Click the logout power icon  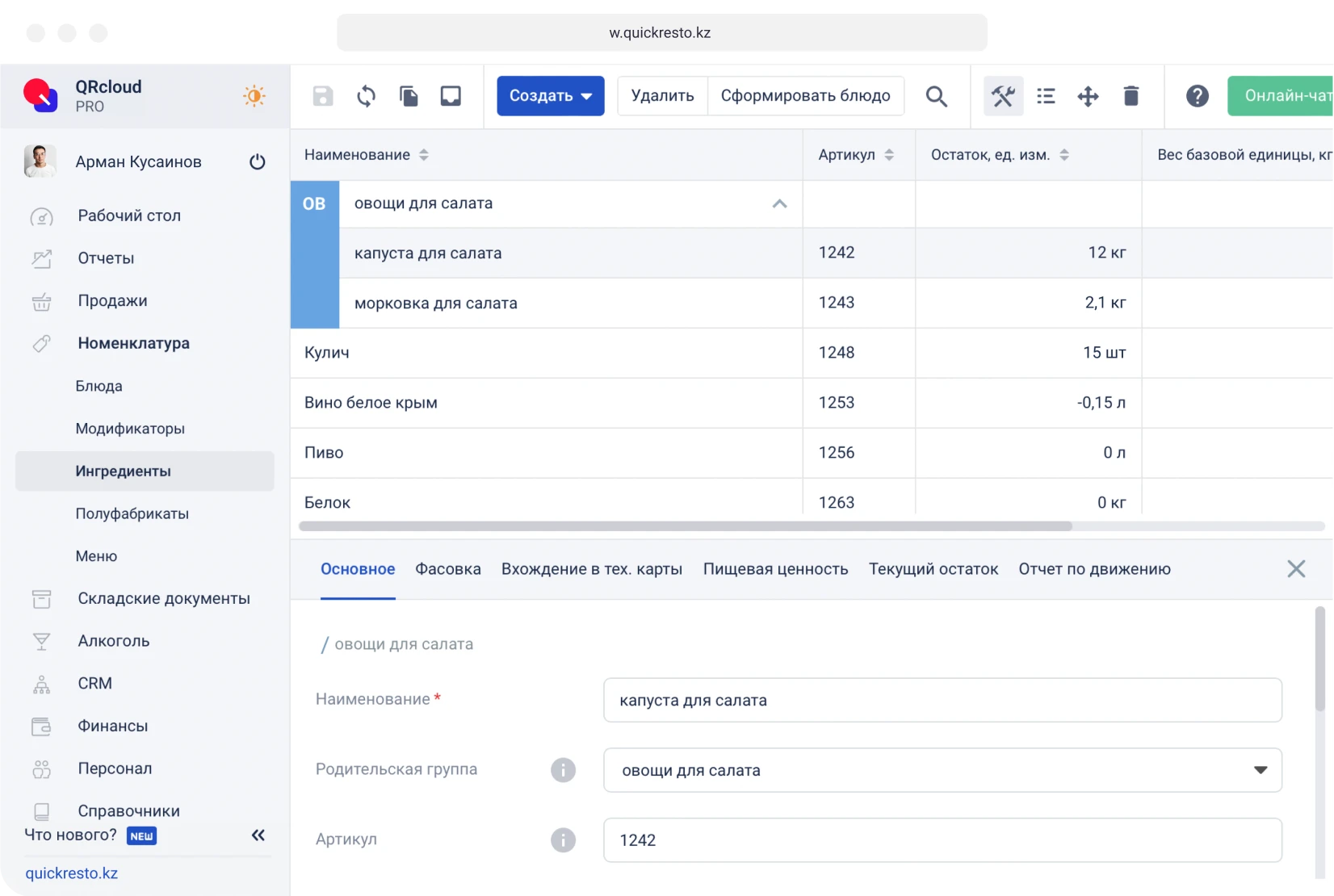tap(257, 161)
